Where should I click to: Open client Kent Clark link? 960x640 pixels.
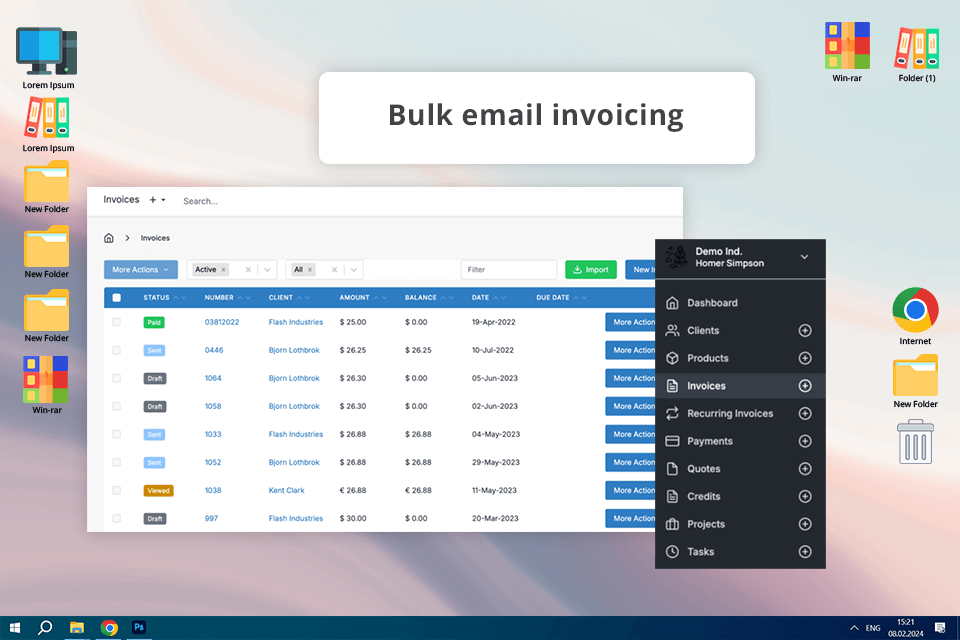286,491
